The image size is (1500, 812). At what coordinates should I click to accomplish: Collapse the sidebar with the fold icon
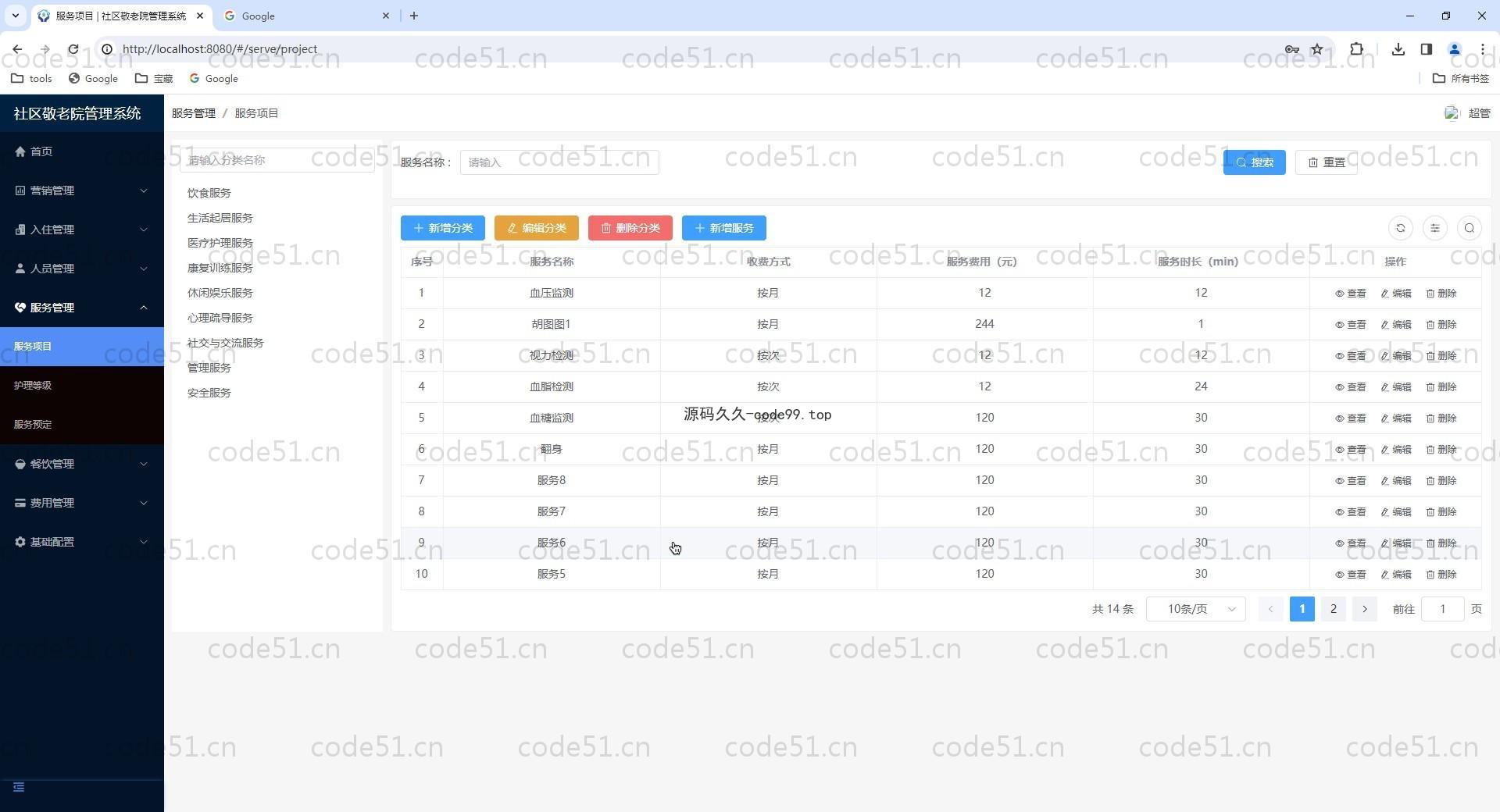point(19,787)
